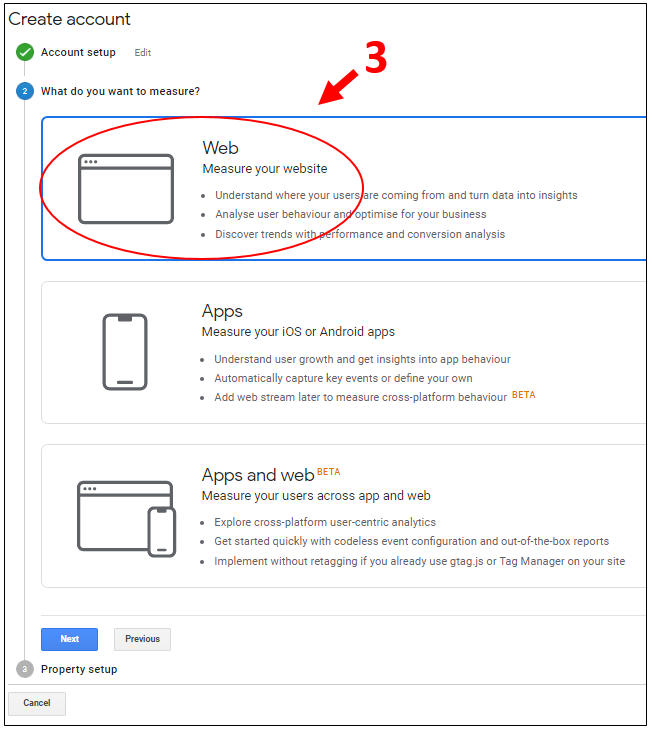Click 'What do you want to measure?' heading

click(x=120, y=91)
